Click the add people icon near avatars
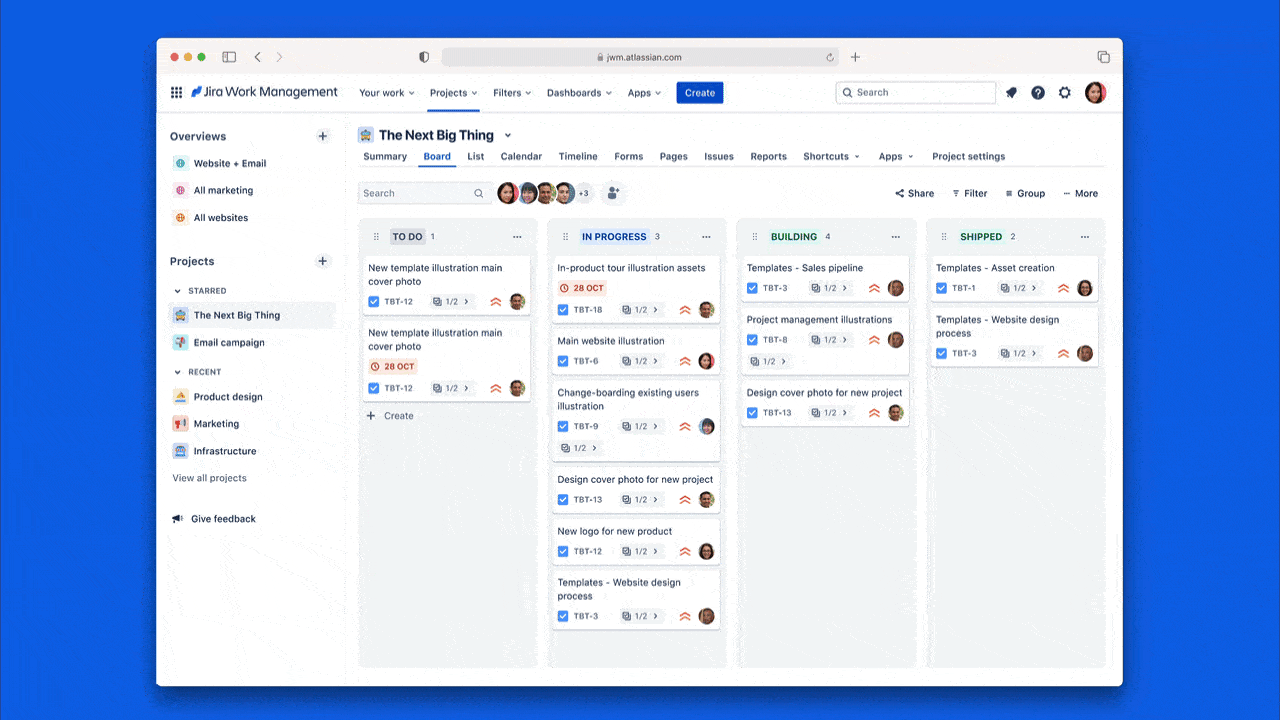The width and height of the screenshot is (1280, 720). tap(613, 193)
